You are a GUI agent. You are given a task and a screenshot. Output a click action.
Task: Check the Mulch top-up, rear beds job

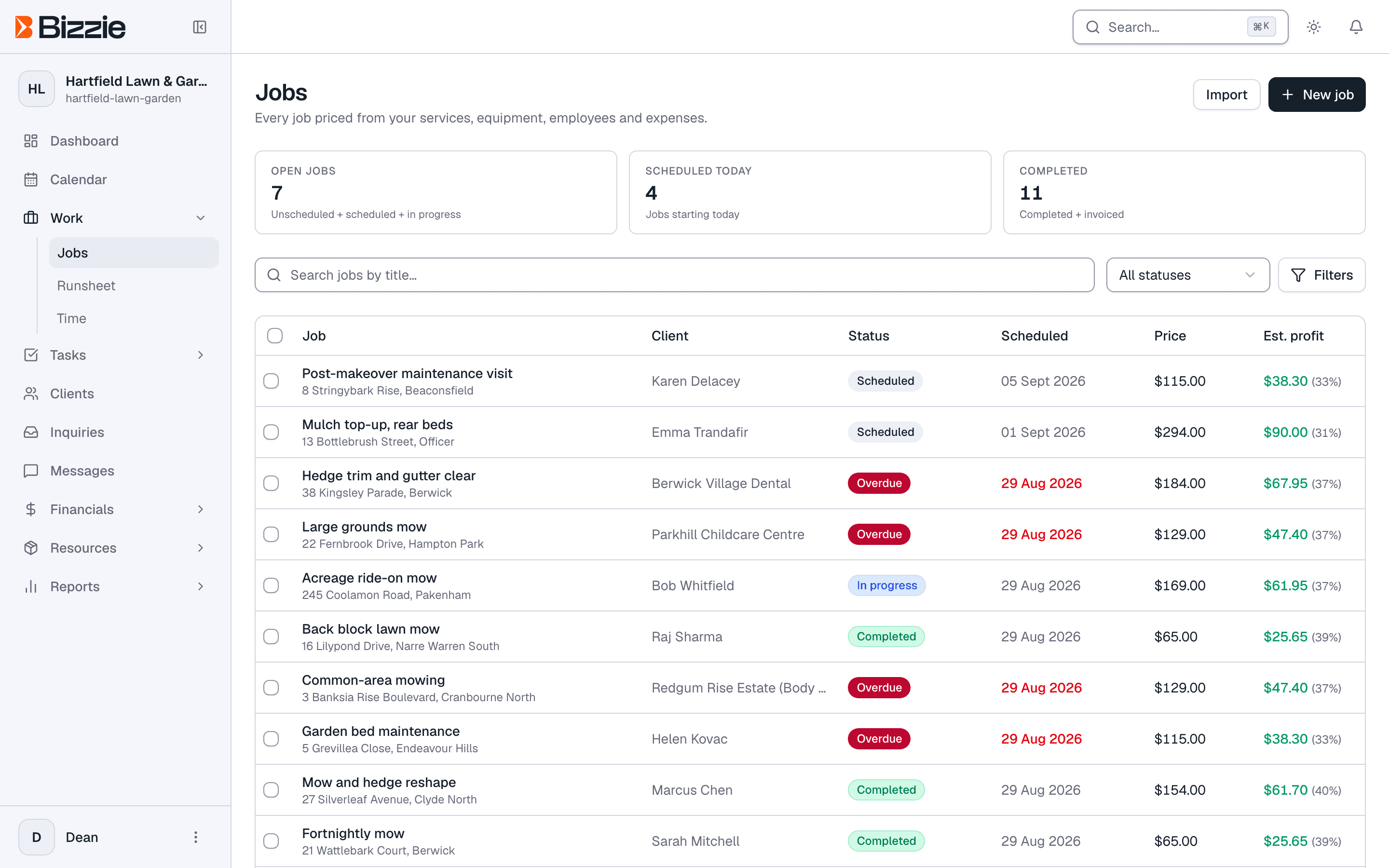pos(271,432)
